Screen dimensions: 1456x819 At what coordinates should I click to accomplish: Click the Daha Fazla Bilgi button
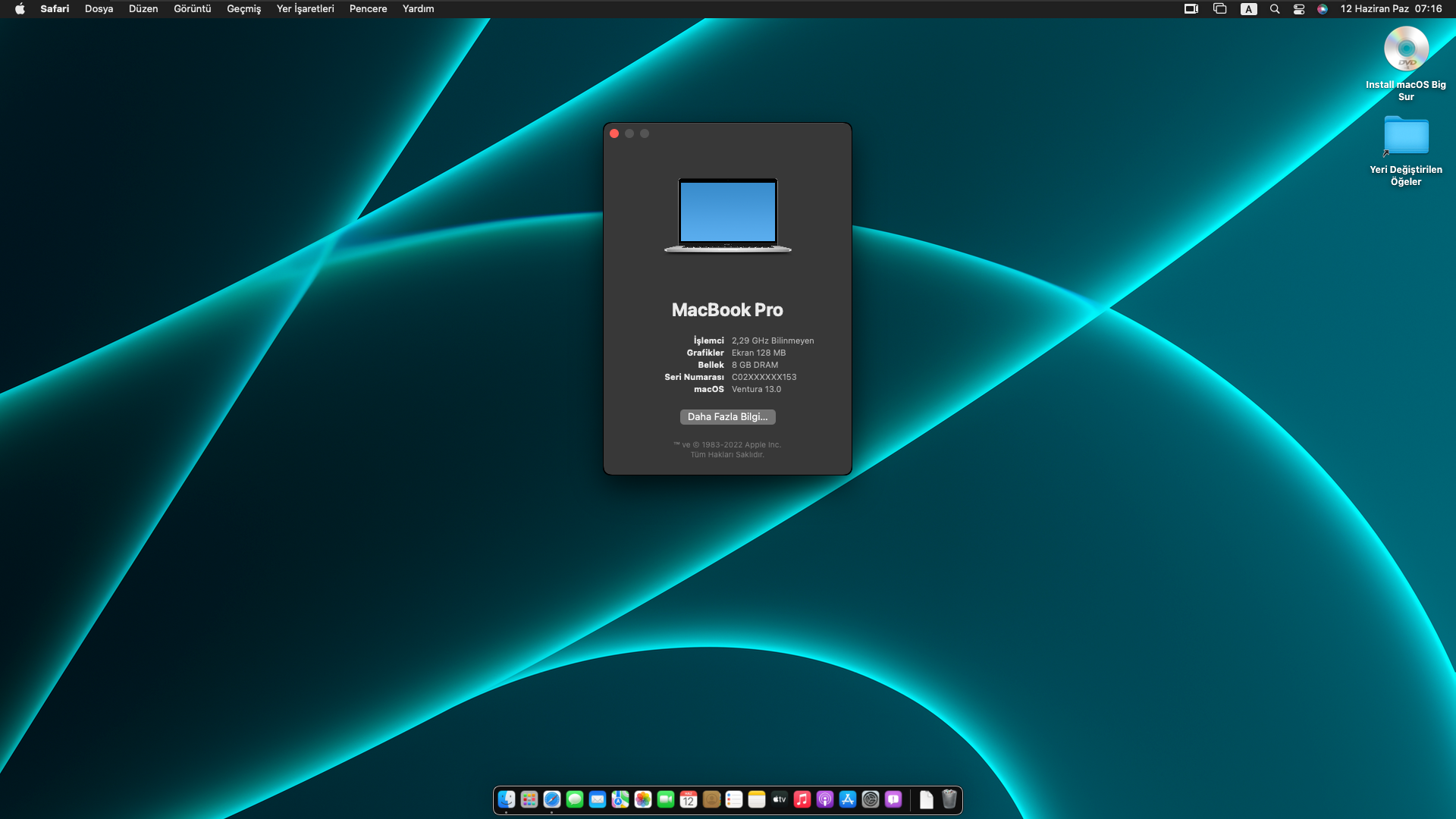click(727, 417)
